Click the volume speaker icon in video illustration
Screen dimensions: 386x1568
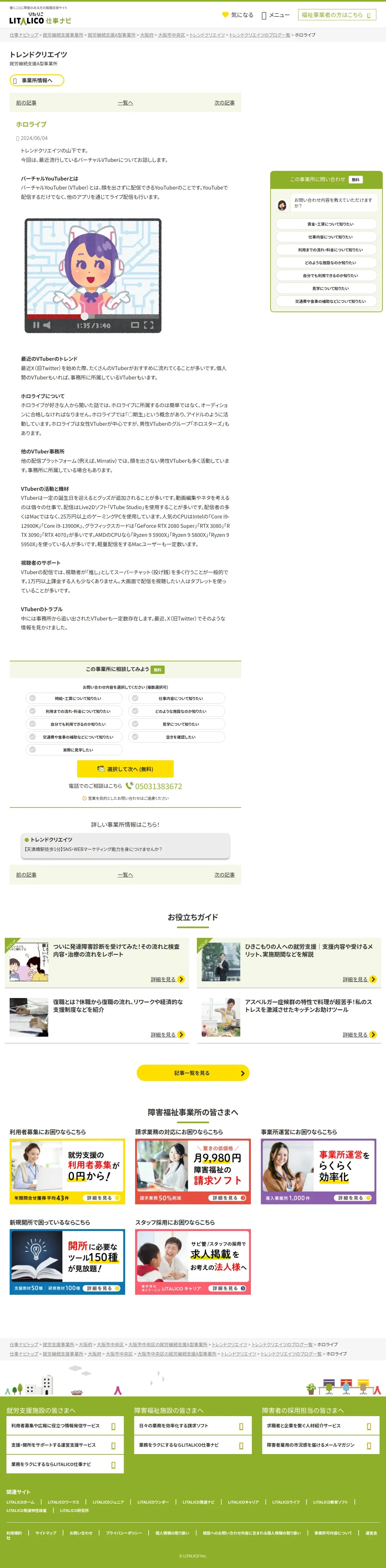47,325
